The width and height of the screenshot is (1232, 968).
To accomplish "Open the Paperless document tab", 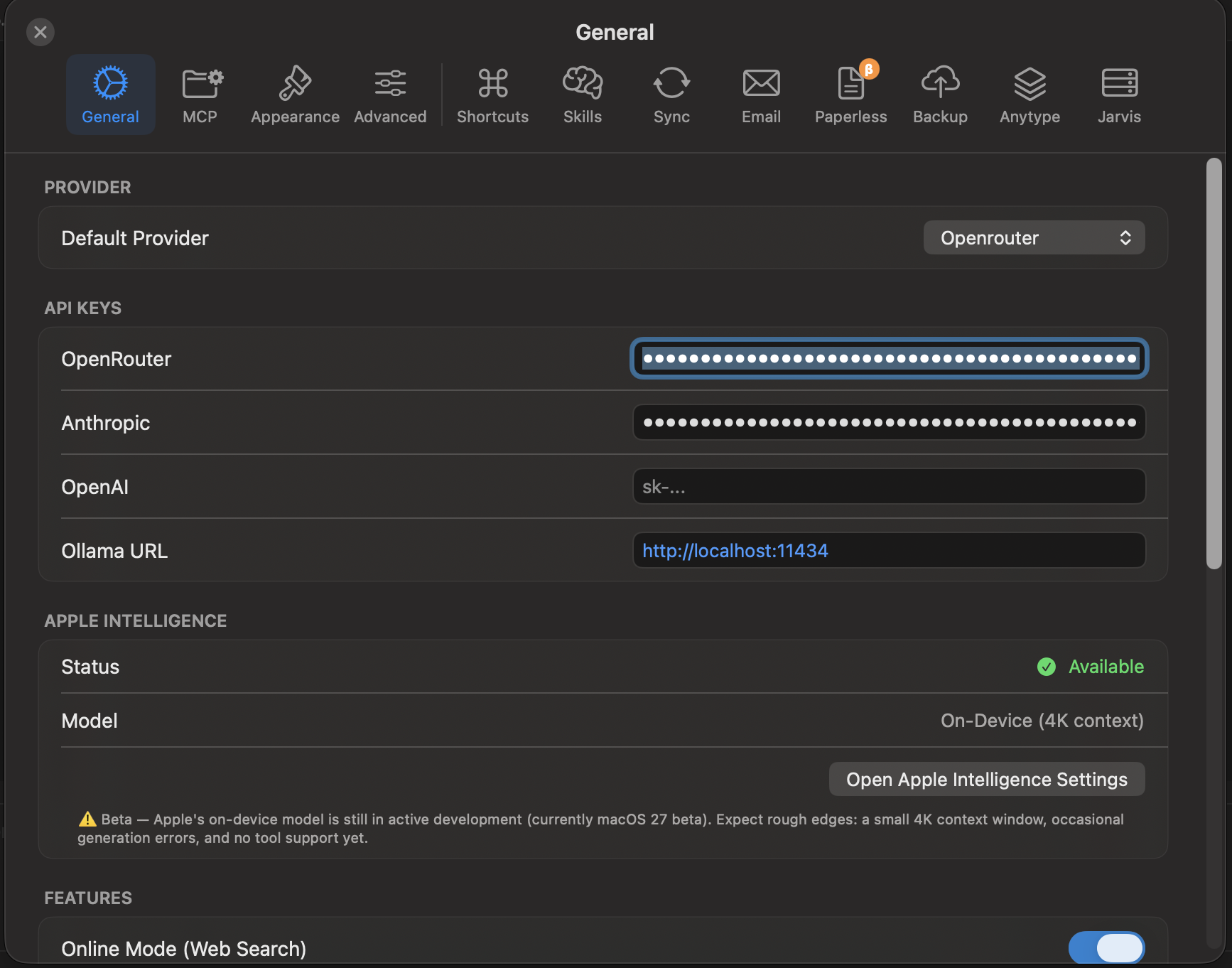I will pyautogui.click(x=850, y=95).
